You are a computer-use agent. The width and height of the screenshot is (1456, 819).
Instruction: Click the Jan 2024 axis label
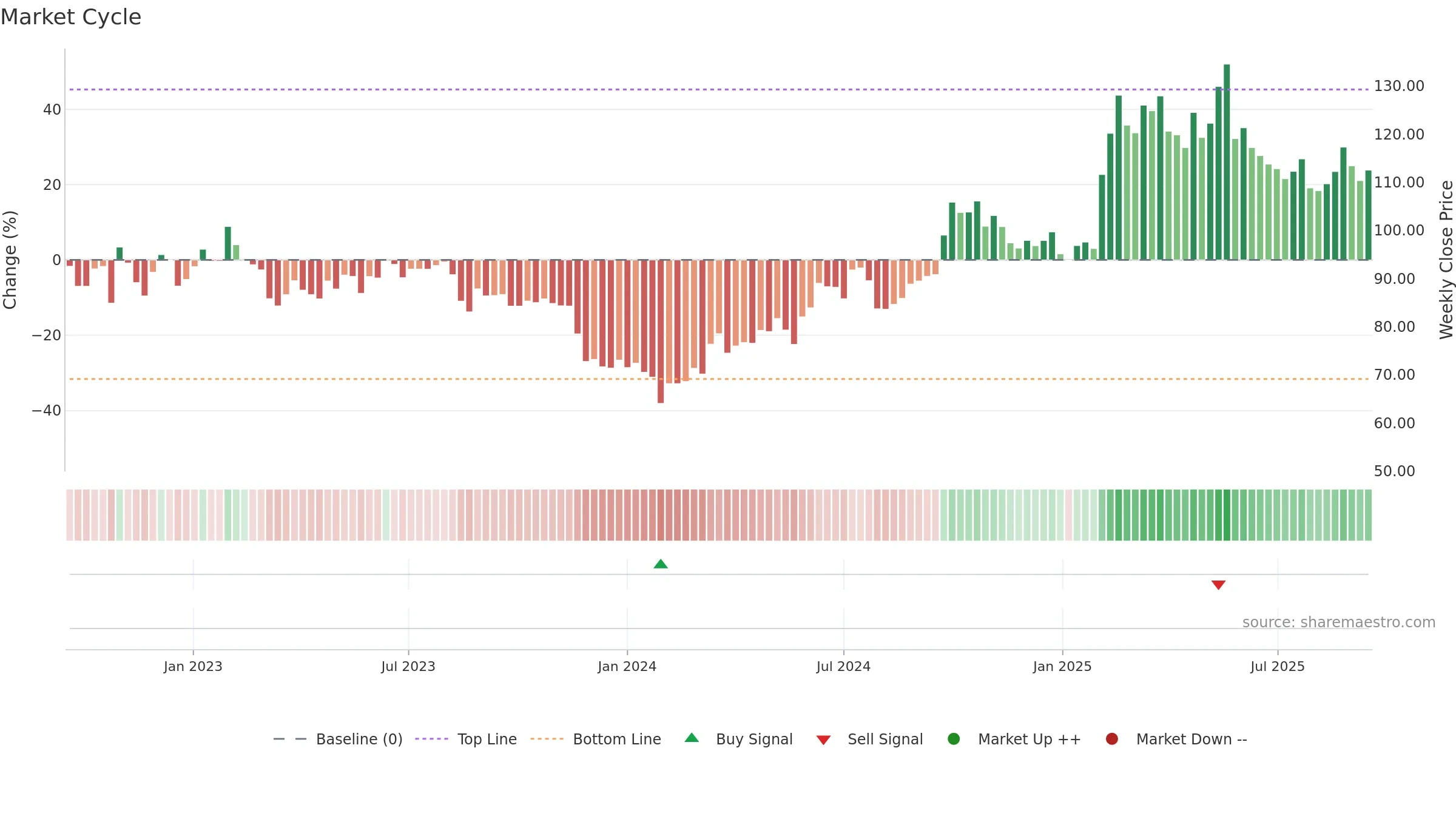[x=627, y=666]
